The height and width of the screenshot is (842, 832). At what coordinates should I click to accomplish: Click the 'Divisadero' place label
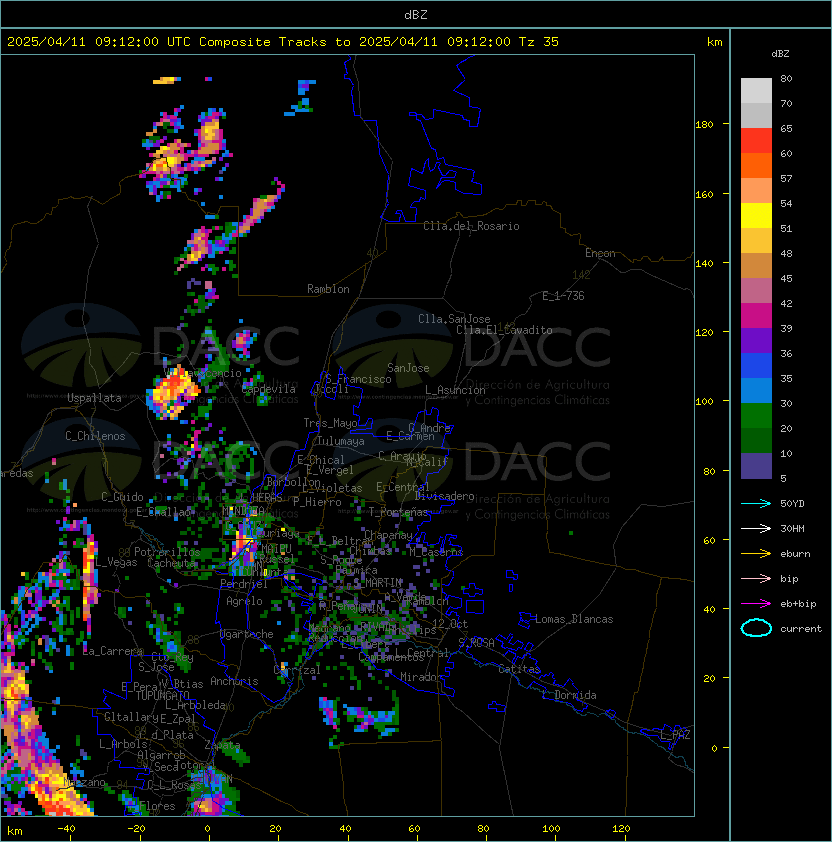444,496
